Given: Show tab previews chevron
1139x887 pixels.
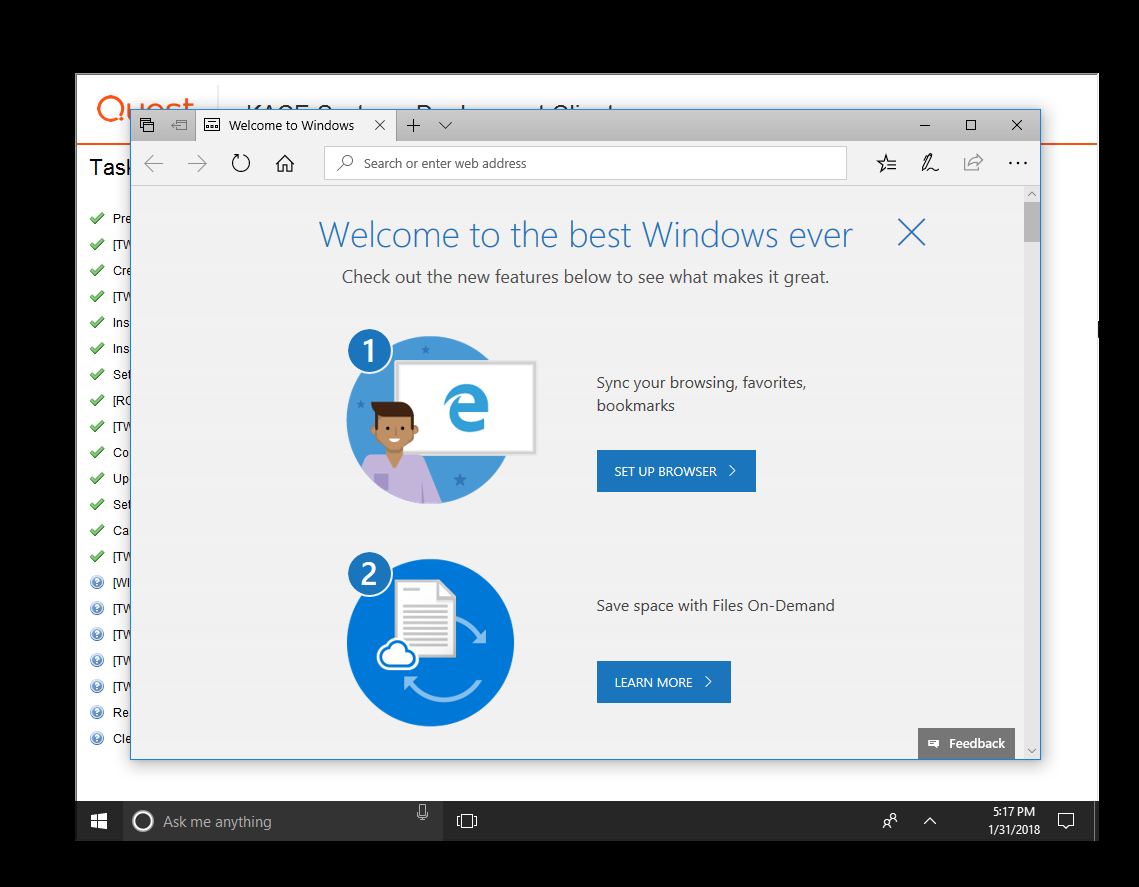Looking at the screenshot, I should tap(445, 125).
